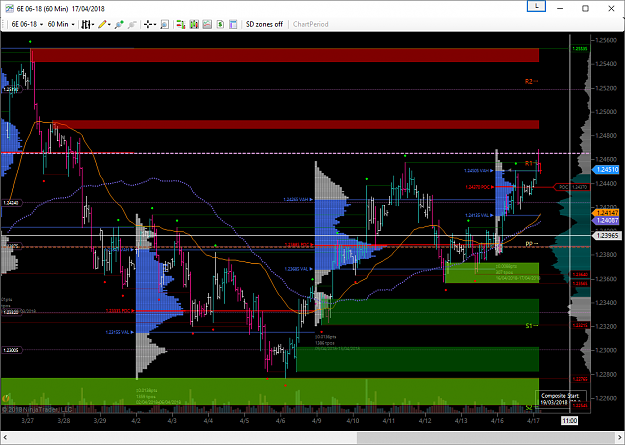This screenshot has width=625, height=445.
Task: Click the 4/9 date label
Action: coord(317,420)
